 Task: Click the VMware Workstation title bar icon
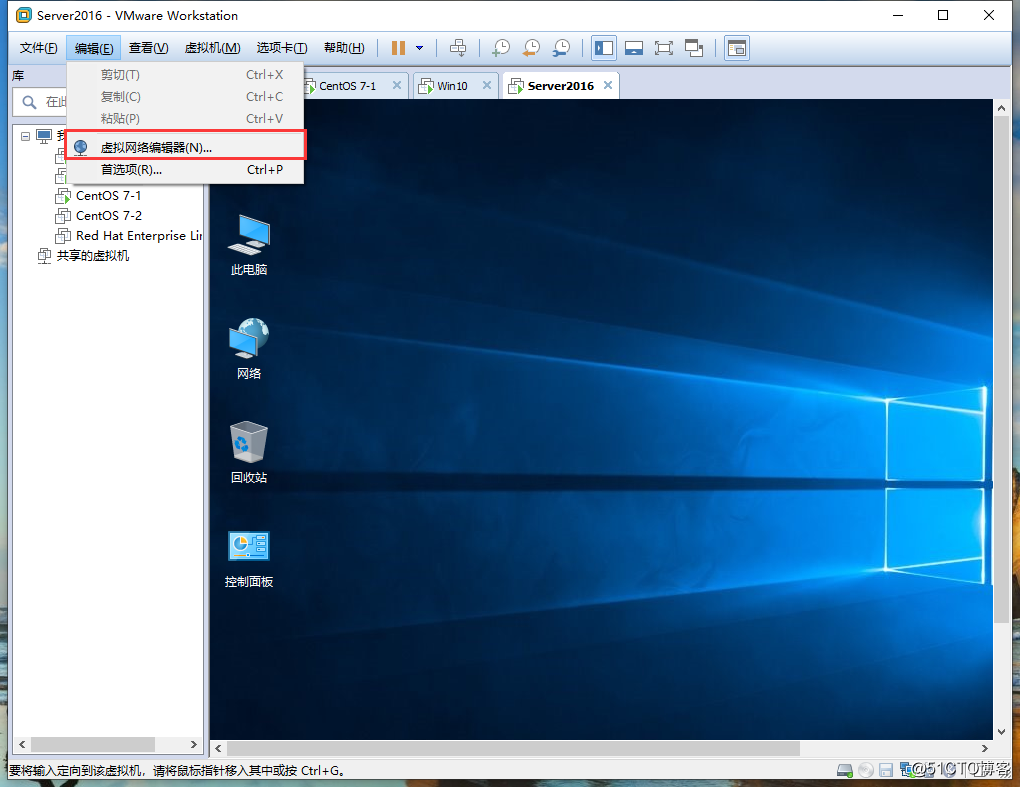23,15
